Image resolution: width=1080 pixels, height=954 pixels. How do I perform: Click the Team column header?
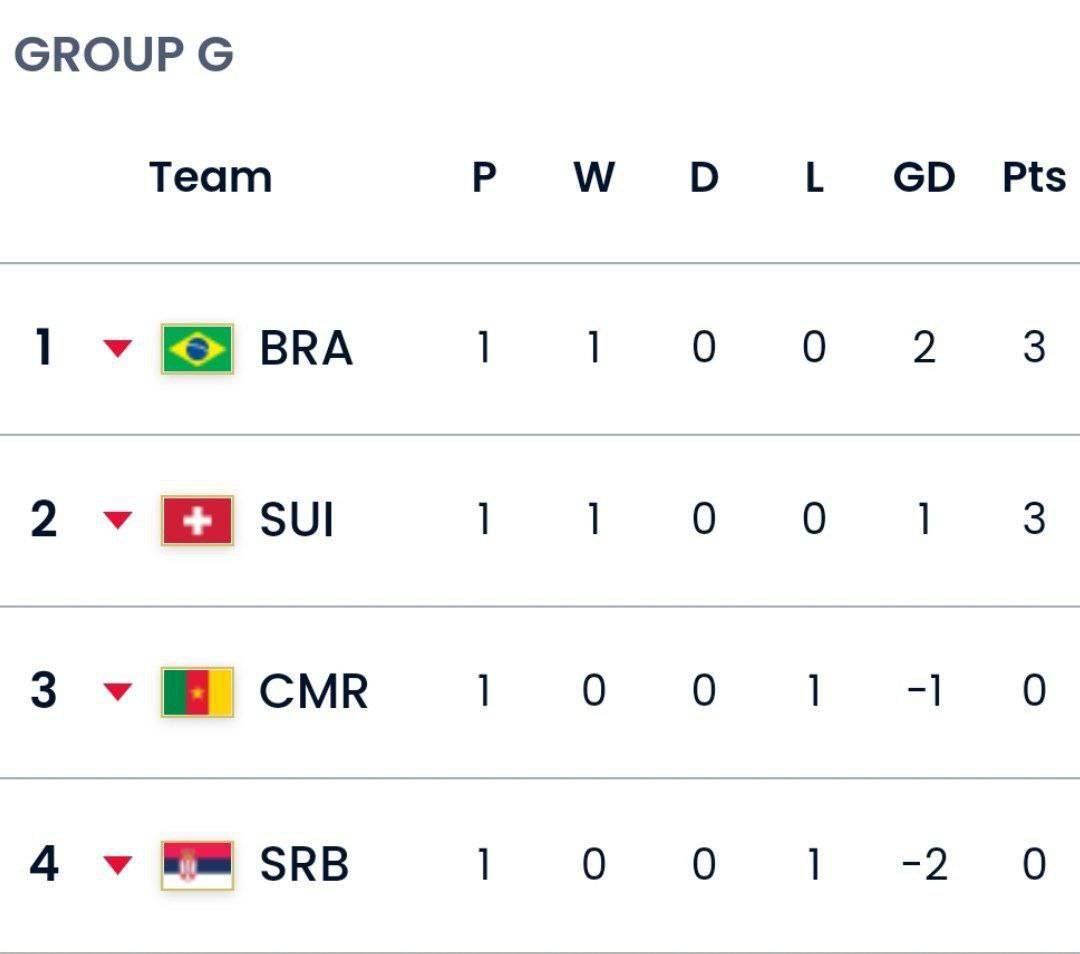point(211,177)
